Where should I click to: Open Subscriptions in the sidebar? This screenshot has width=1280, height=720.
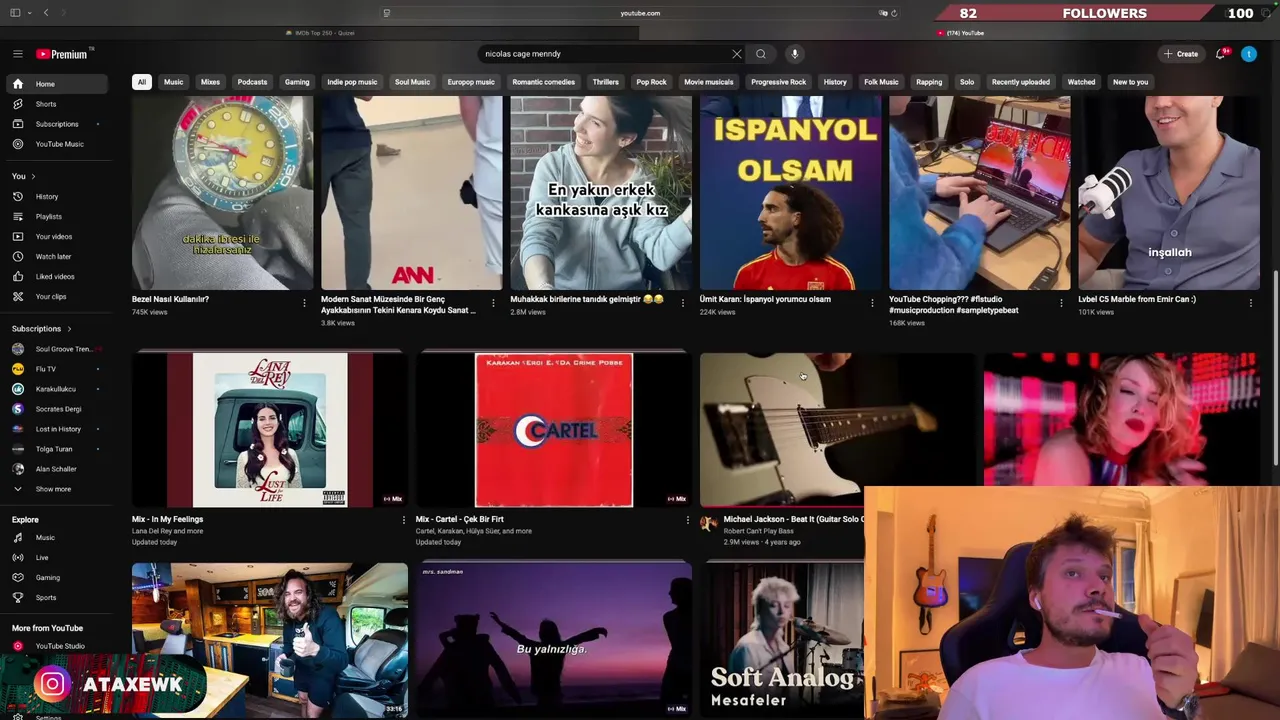coord(55,124)
